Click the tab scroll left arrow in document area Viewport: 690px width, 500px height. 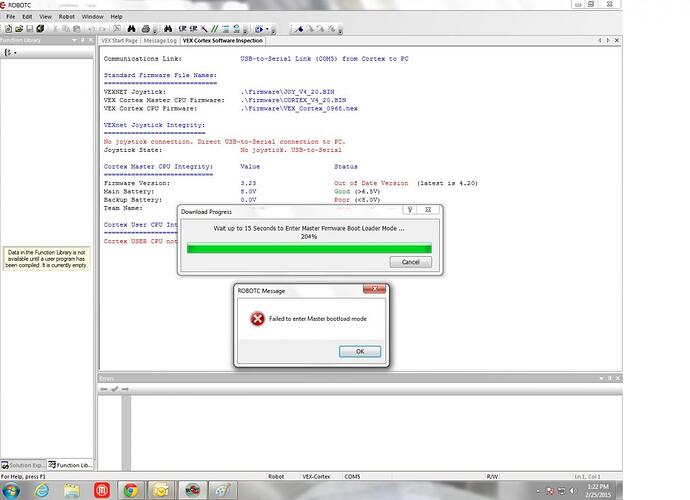coord(600,40)
